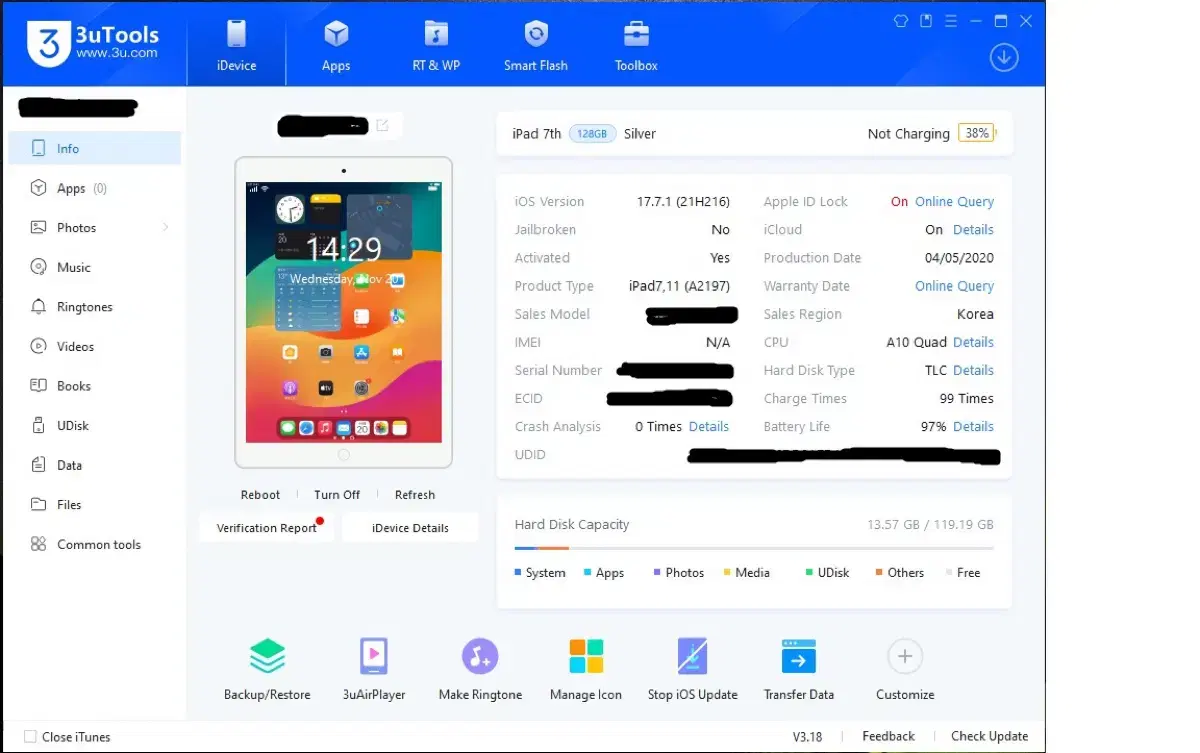Click the 128GB storage badge
Viewport: 1200px width, 753px height.
[x=592, y=134]
